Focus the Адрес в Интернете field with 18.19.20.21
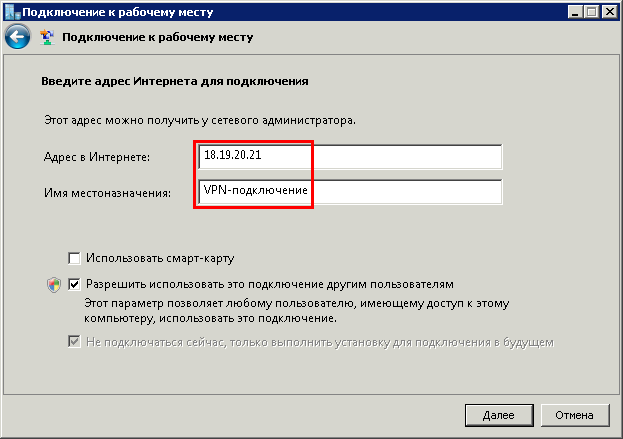Image resolution: width=623 pixels, height=439 pixels. pos(350,157)
